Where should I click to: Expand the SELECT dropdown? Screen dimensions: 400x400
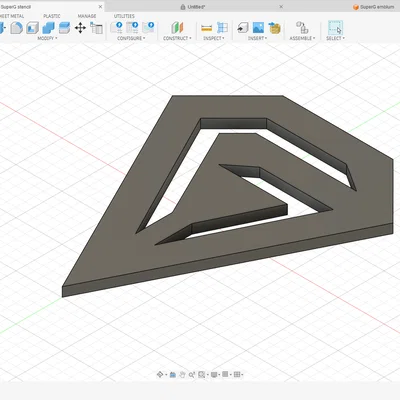(x=335, y=38)
